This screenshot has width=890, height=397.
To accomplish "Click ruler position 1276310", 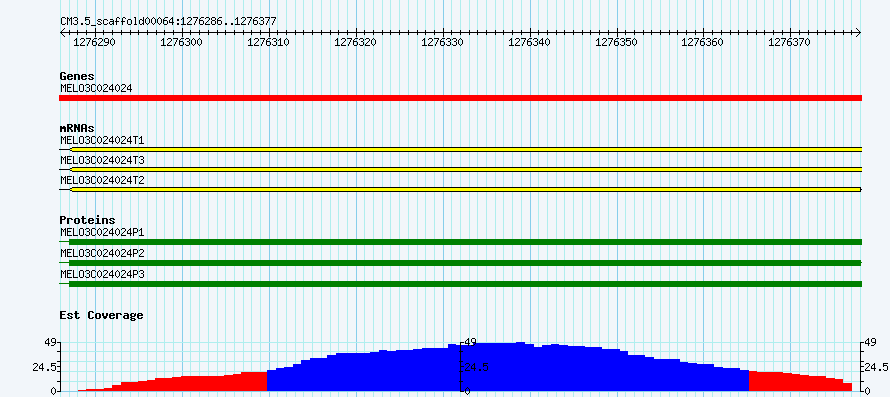I will (268, 43).
